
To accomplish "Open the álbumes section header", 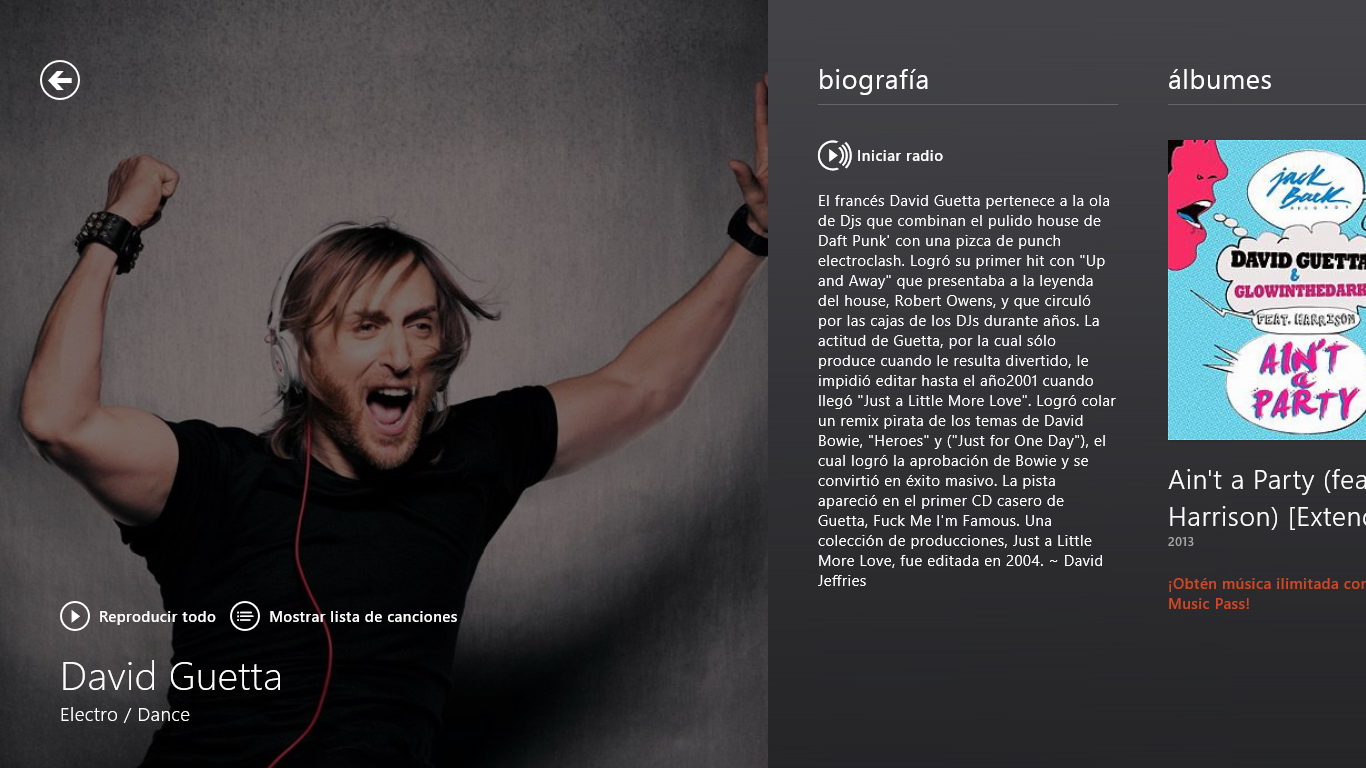I will [1220, 80].
